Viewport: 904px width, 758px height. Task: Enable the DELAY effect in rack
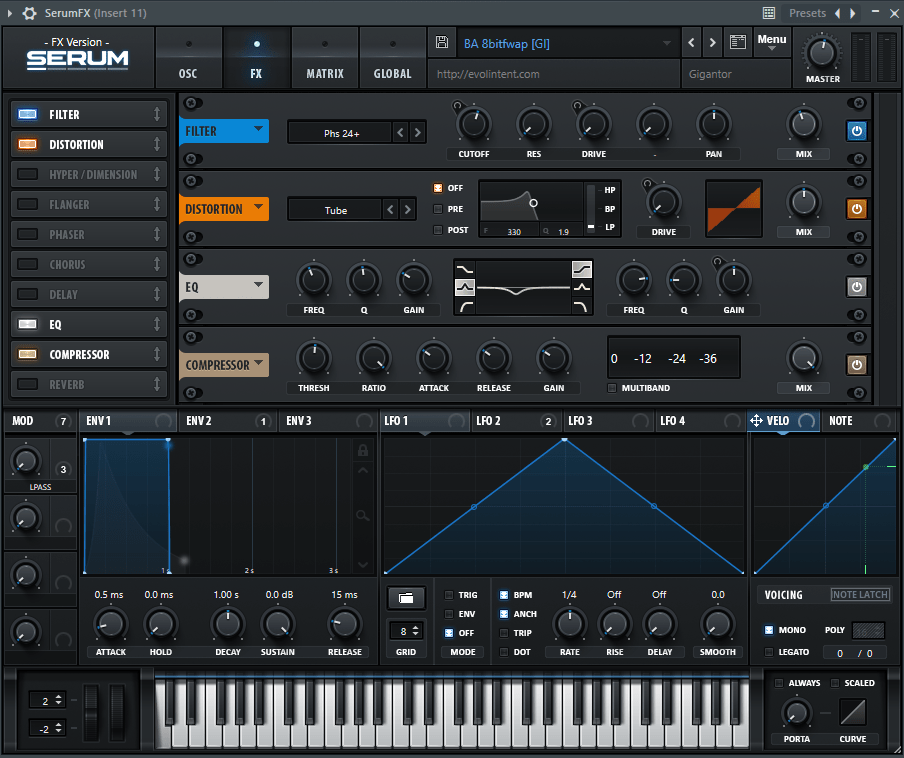tap(28, 294)
